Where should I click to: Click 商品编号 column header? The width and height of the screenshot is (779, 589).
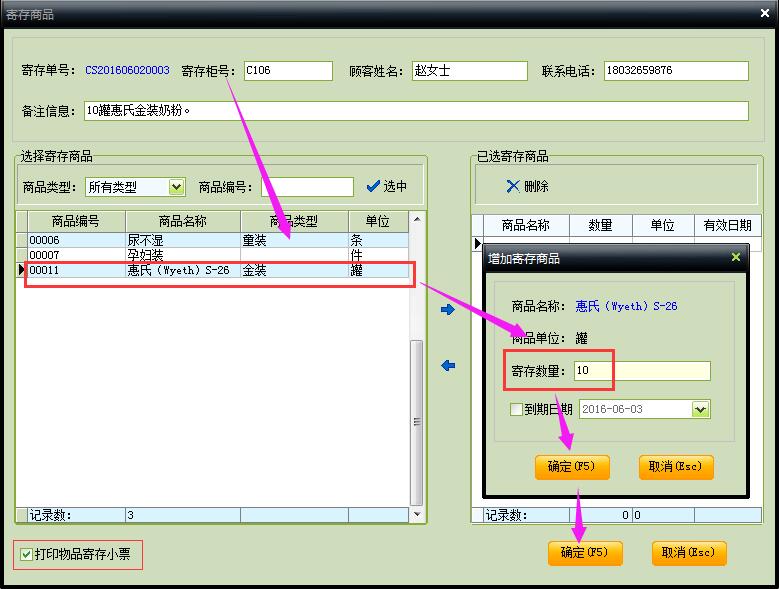click(76, 221)
